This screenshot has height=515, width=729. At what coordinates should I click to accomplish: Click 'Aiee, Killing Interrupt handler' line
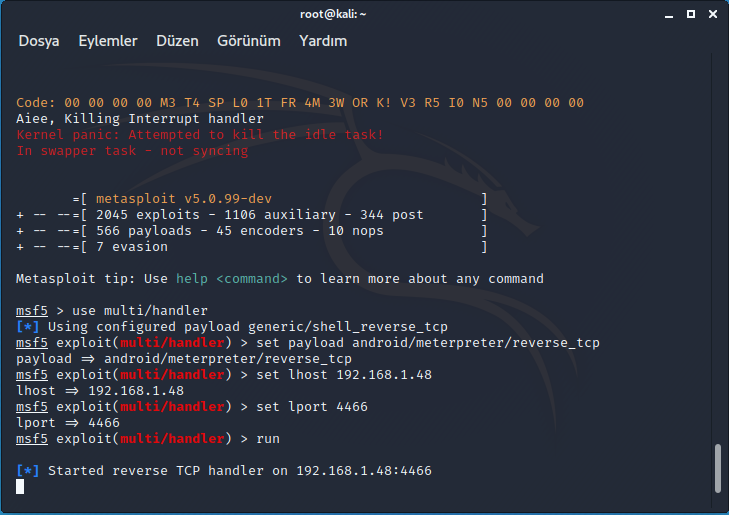[x=140, y=119]
